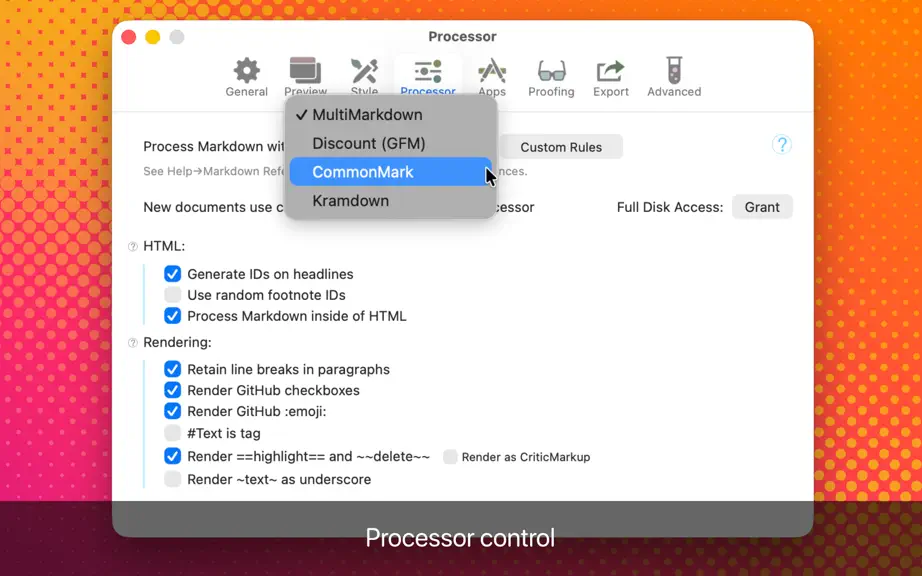The width and height of the screenshot is (922, 576).
Task: Close the Processor preferences window
Action: 129,37
